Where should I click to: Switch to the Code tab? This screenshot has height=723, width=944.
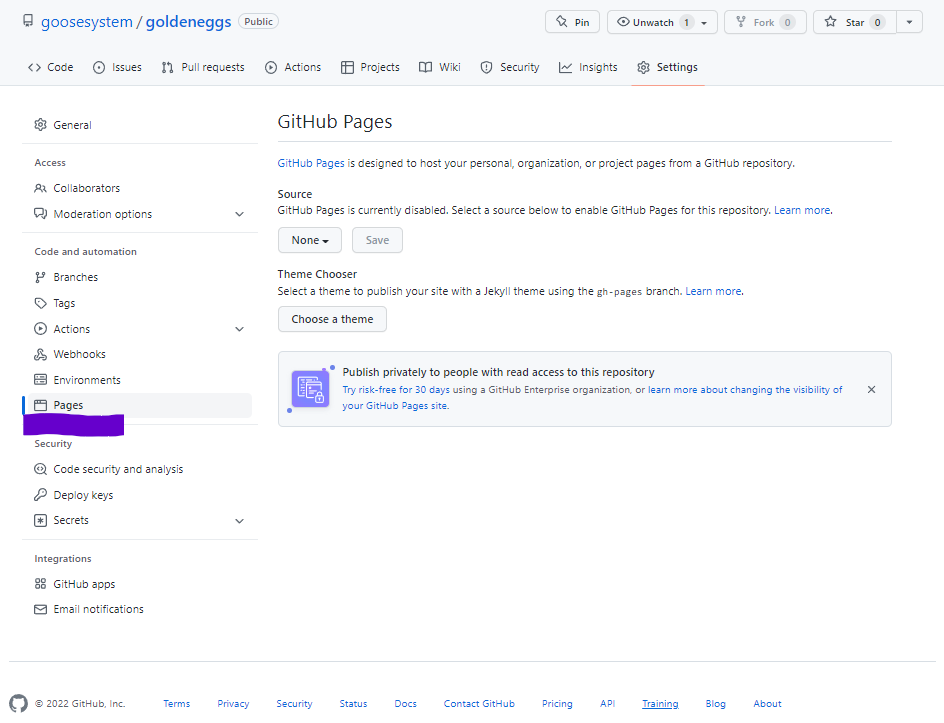[x=51, y=67]
